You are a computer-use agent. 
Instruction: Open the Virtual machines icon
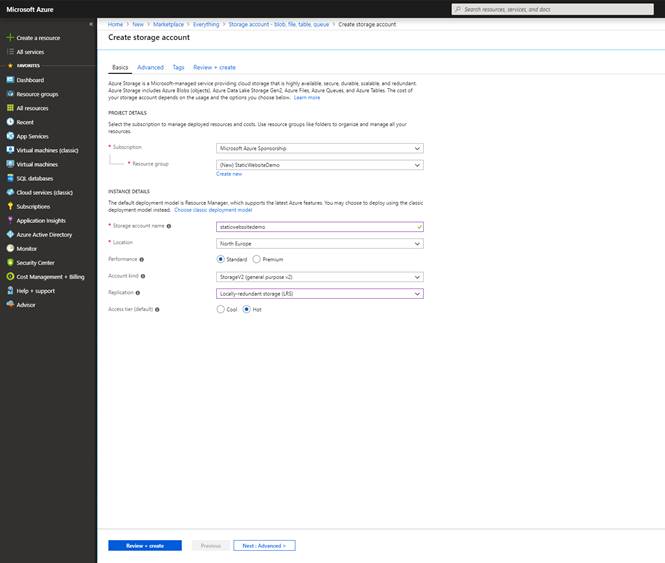pyautogui.click(x=10, y=164)
